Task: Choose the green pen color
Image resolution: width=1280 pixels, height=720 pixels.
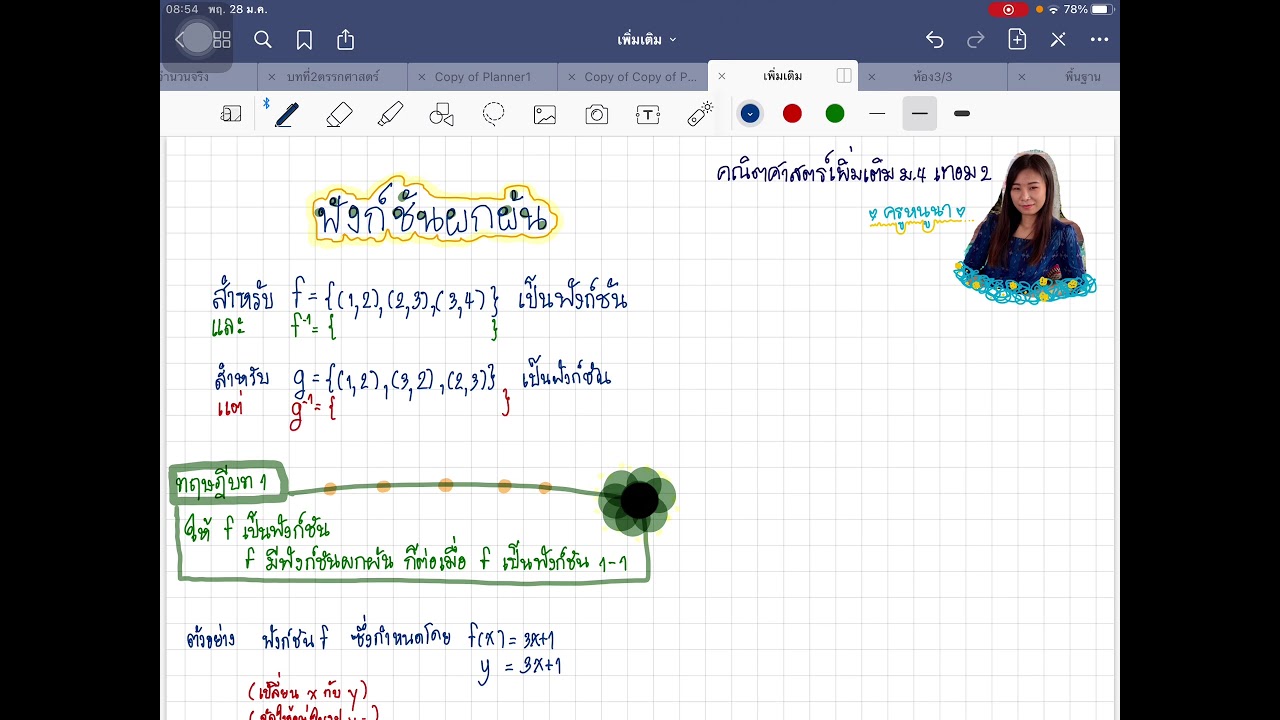Action: point(835,114)
